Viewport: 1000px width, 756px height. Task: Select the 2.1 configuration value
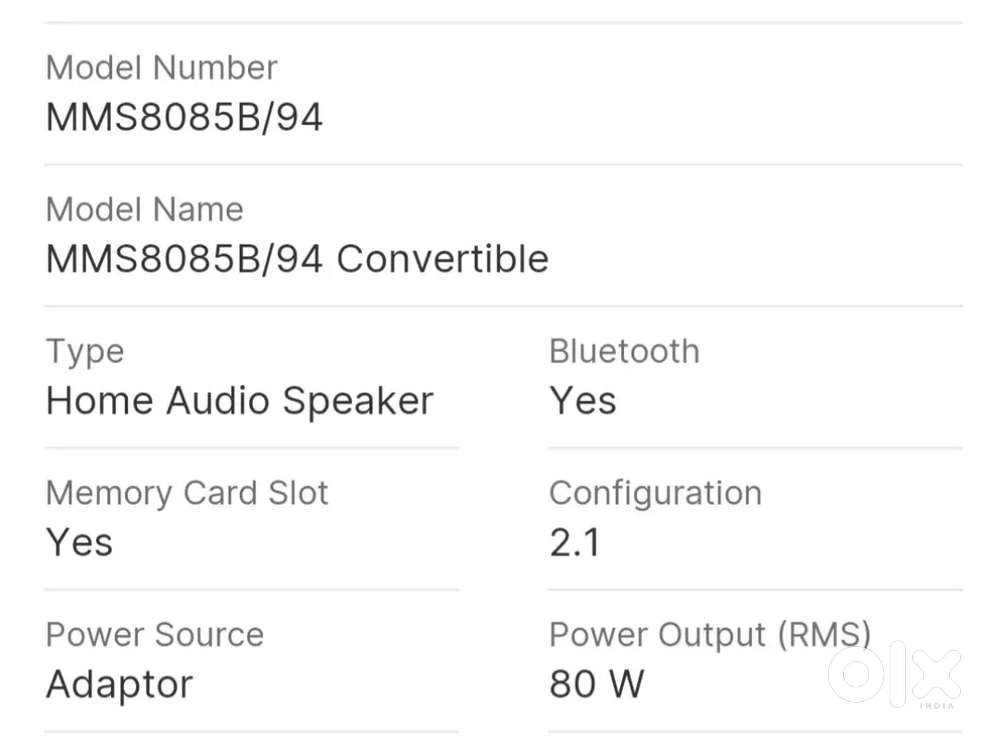click(575, 543)
